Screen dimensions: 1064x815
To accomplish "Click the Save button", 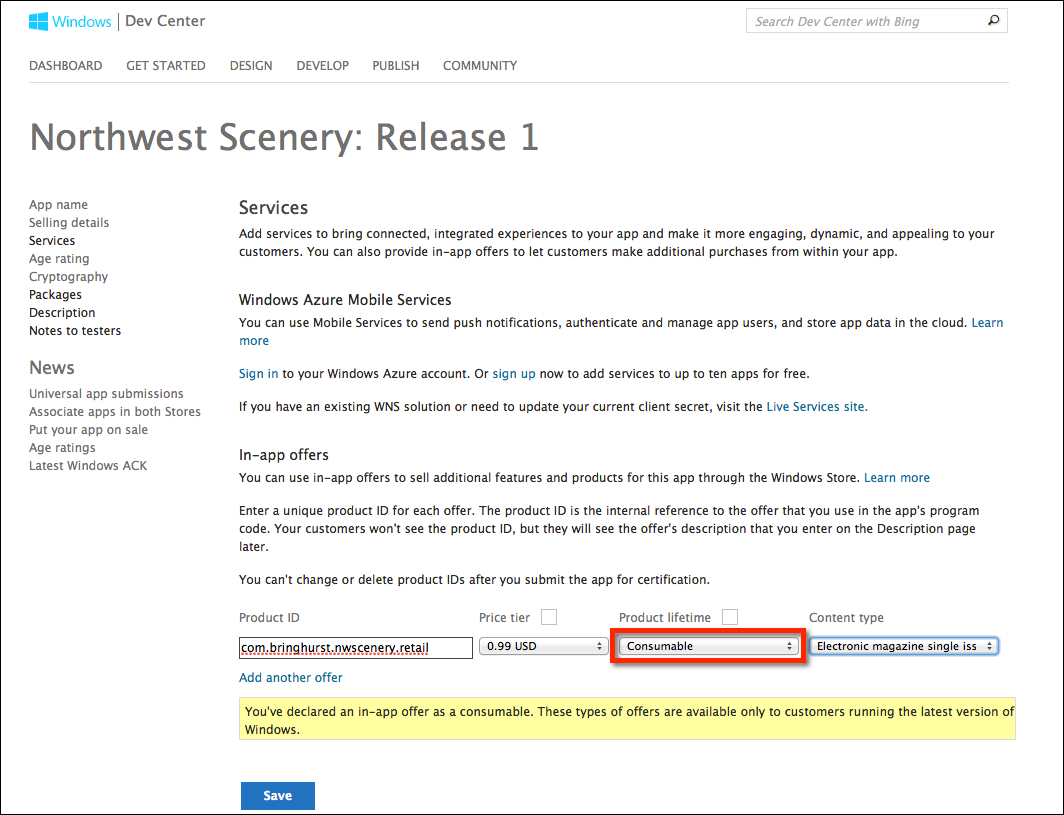I will [x=278, y=796].
